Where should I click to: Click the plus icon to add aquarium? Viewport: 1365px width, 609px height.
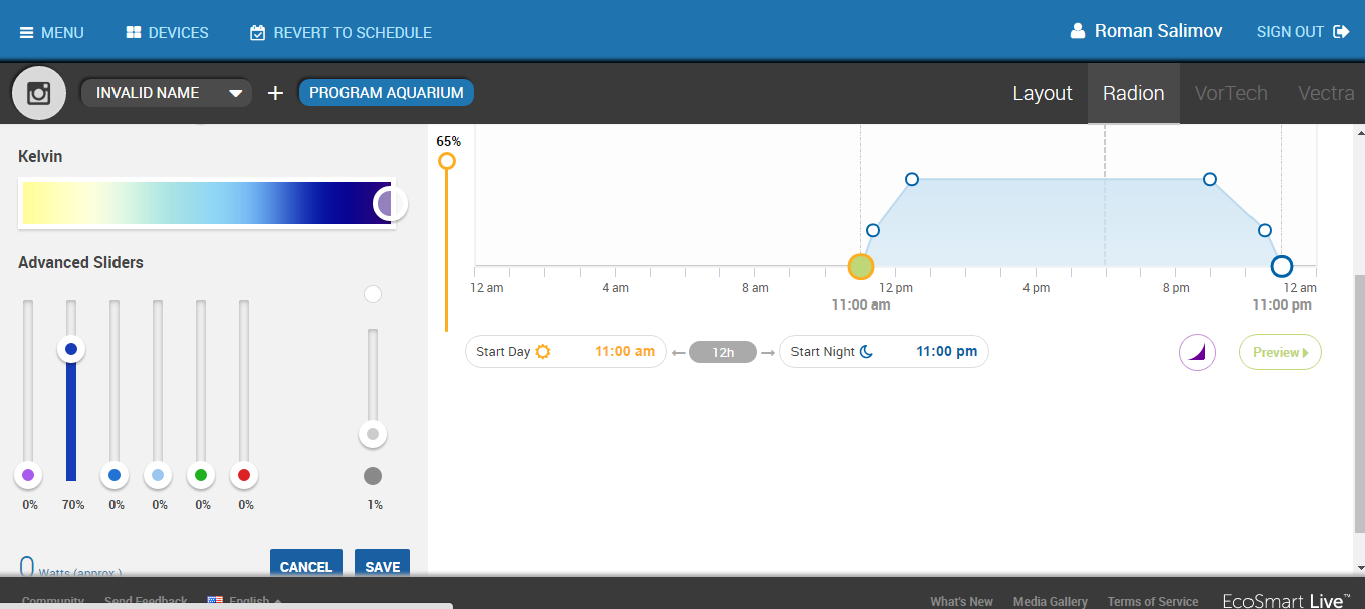click(x=275, y=93)
